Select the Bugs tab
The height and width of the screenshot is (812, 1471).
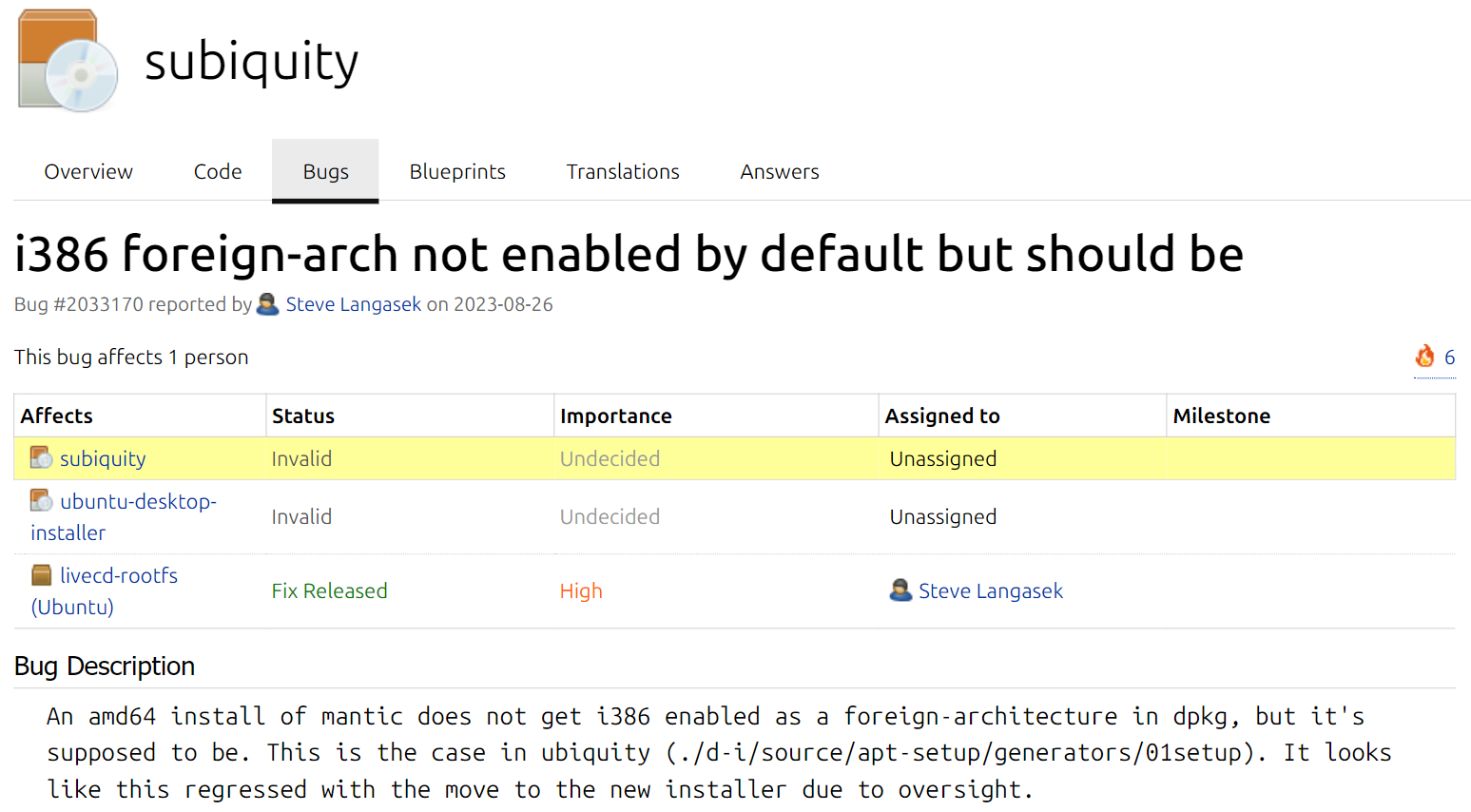(325, 172)
